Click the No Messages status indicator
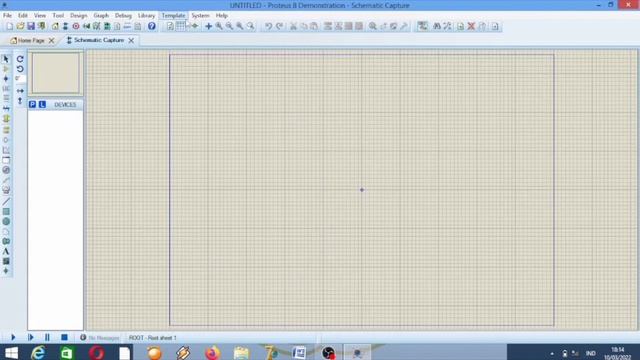The height and width of the screenshot is (360, 640). [x=100, y=338]
